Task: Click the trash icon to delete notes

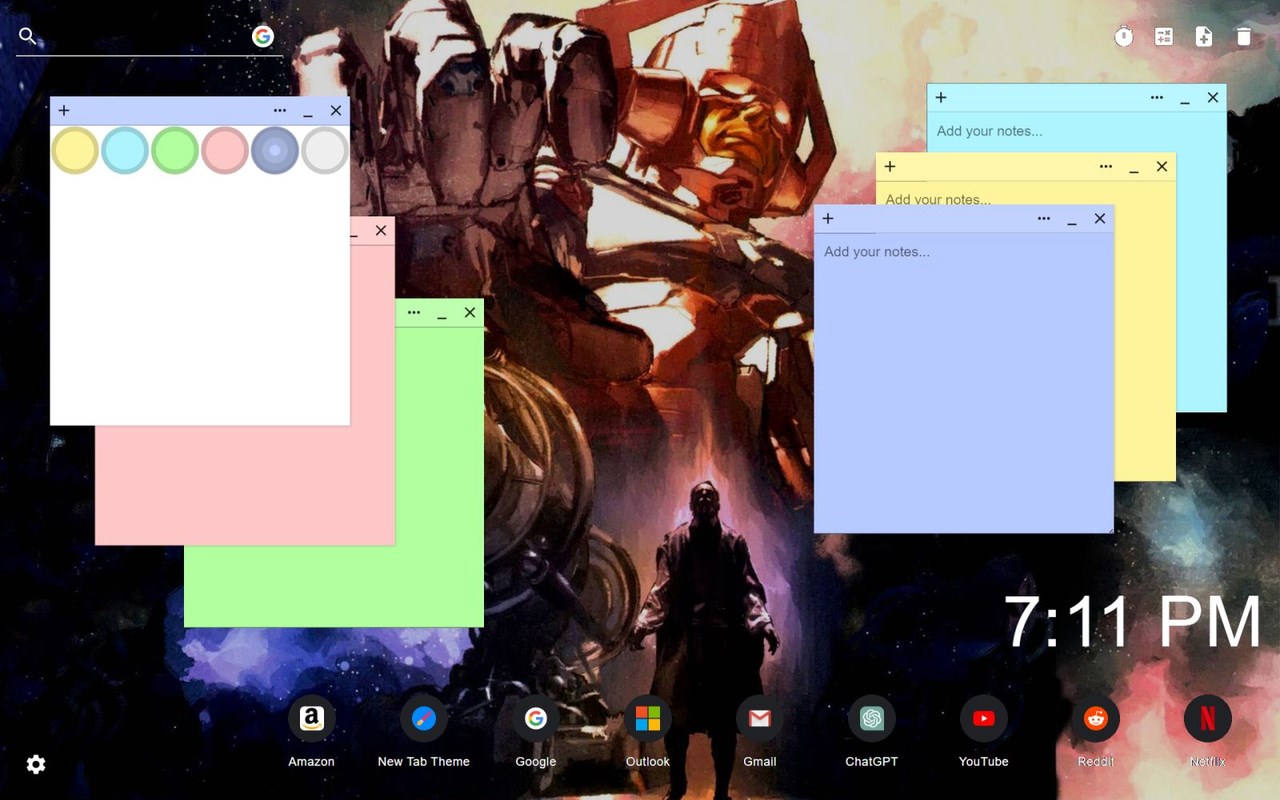Action: pos(1244,37)
